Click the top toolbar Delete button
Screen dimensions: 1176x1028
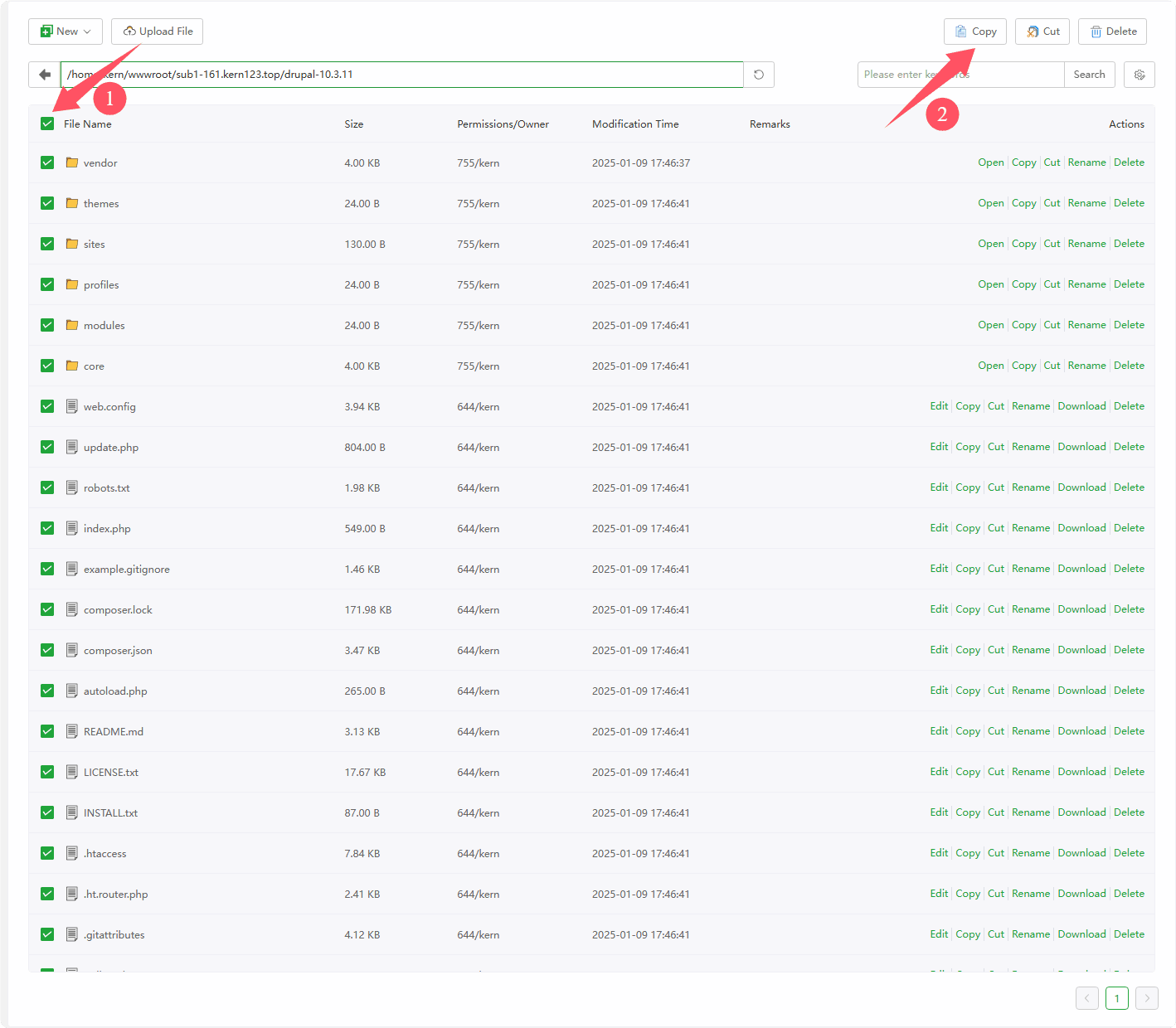[x=1113, y=32]
